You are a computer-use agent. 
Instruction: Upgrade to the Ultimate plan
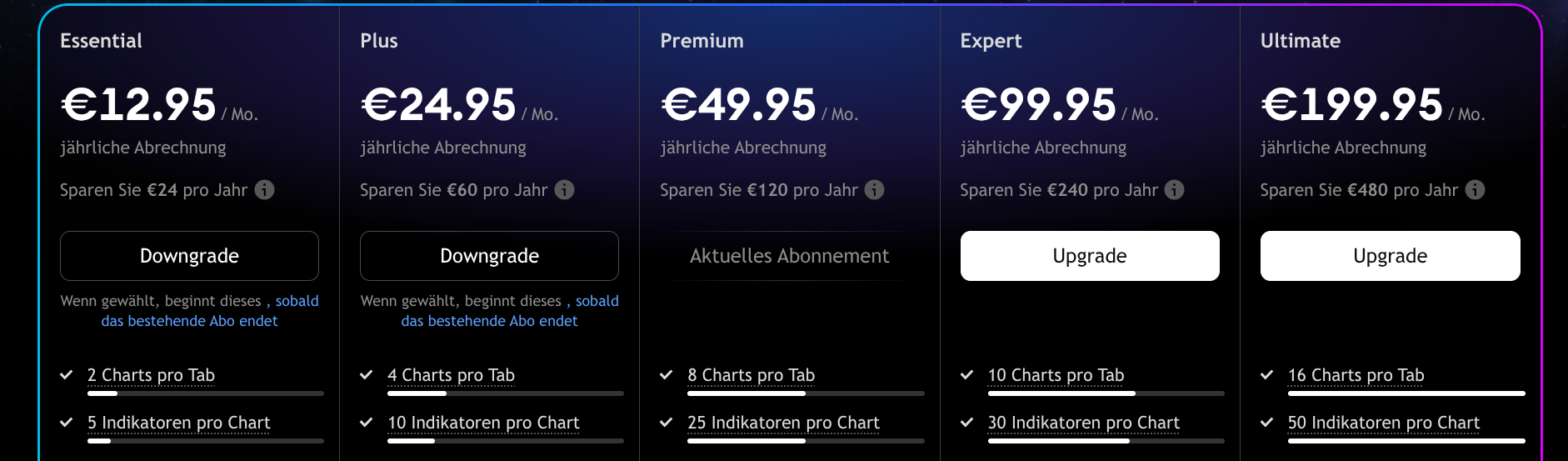(x=1390, y=256)
